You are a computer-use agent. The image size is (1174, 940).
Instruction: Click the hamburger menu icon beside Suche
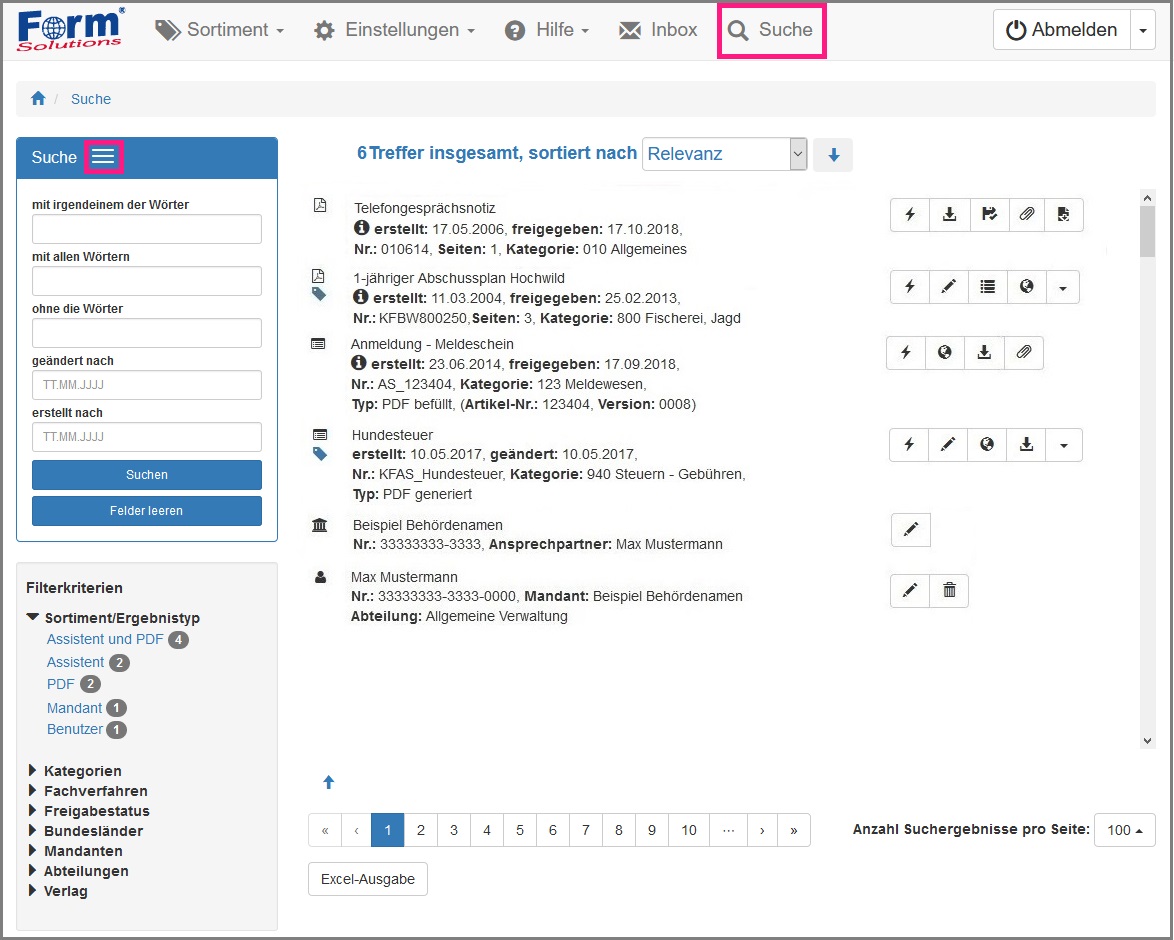(103, 157)
